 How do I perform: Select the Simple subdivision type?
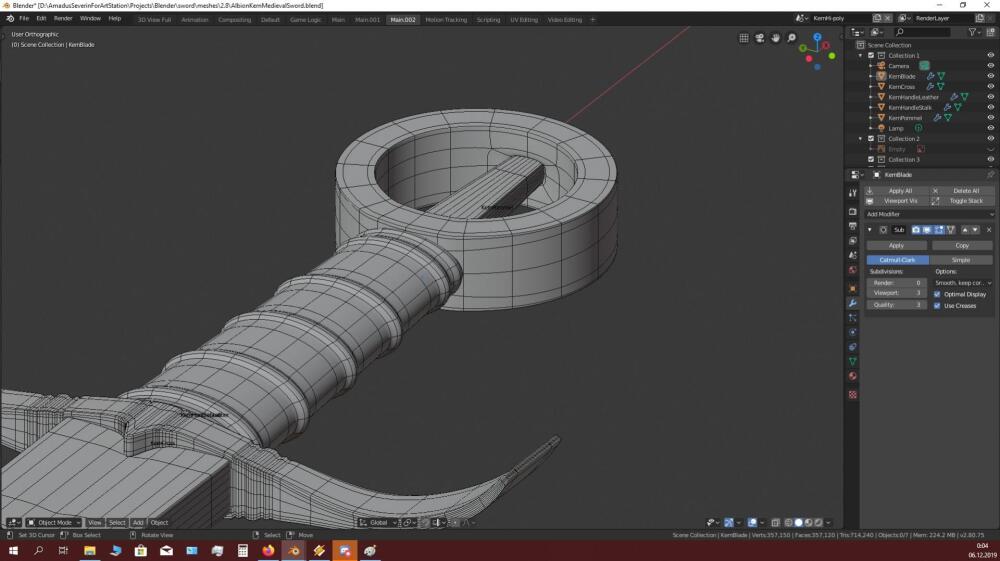(961, 260)
